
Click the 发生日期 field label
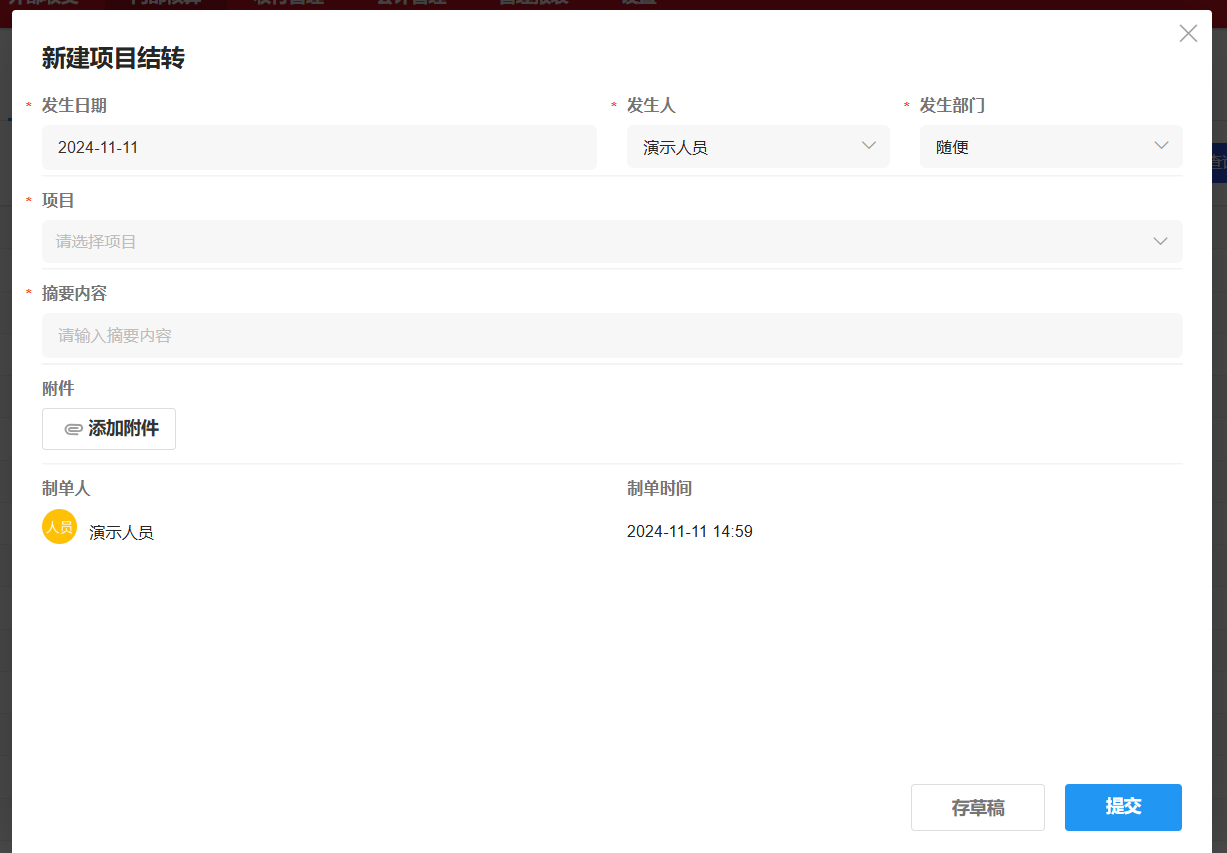click(74, 105)
